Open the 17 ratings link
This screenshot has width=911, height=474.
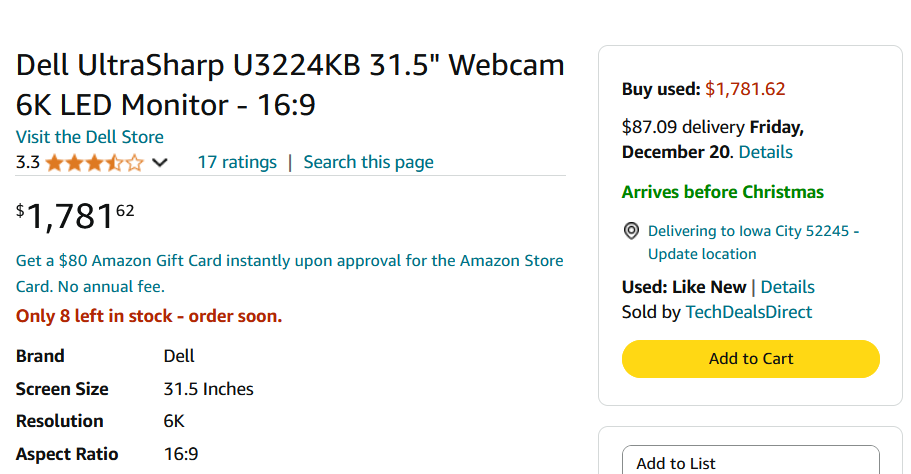(237, 162)
